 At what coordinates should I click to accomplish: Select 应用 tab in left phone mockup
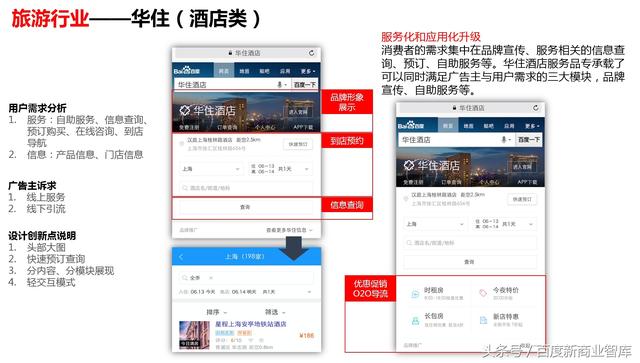coord(284,71)
